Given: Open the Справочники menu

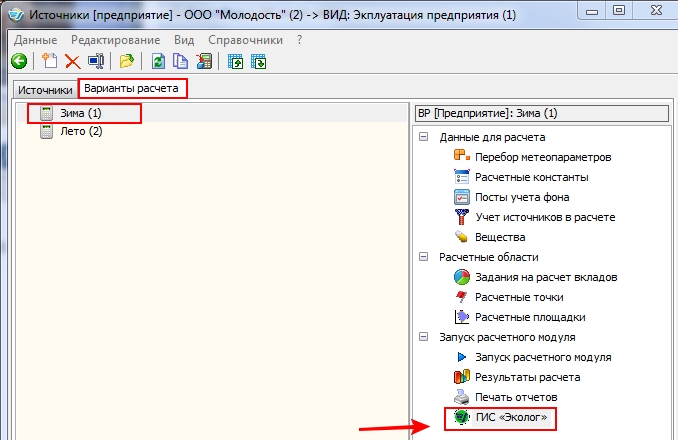Looking at the screenshot, I should (x=244, y=39).
